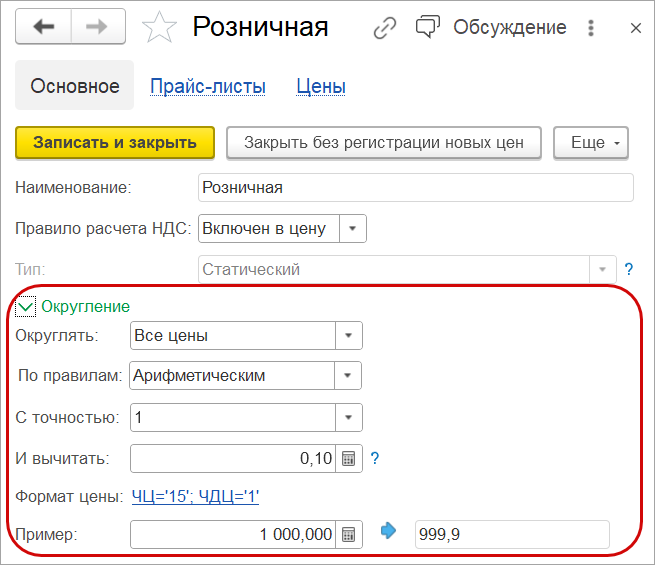Click the back navigation arrow
Image resolution: width=655 pixels, height=565 pixels.
[45, 28]
